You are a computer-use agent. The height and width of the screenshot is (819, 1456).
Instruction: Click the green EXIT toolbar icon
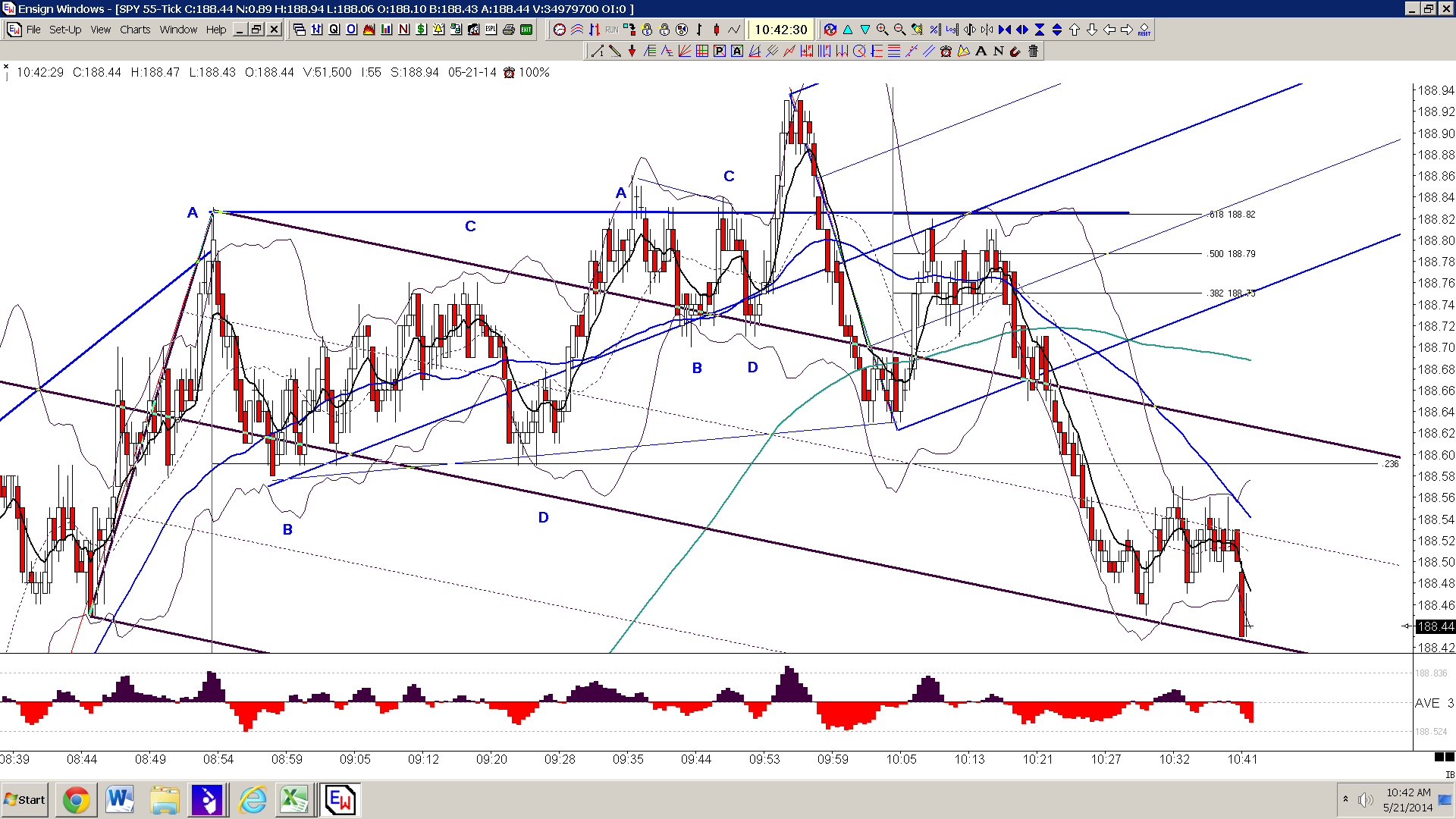[526, 30]
